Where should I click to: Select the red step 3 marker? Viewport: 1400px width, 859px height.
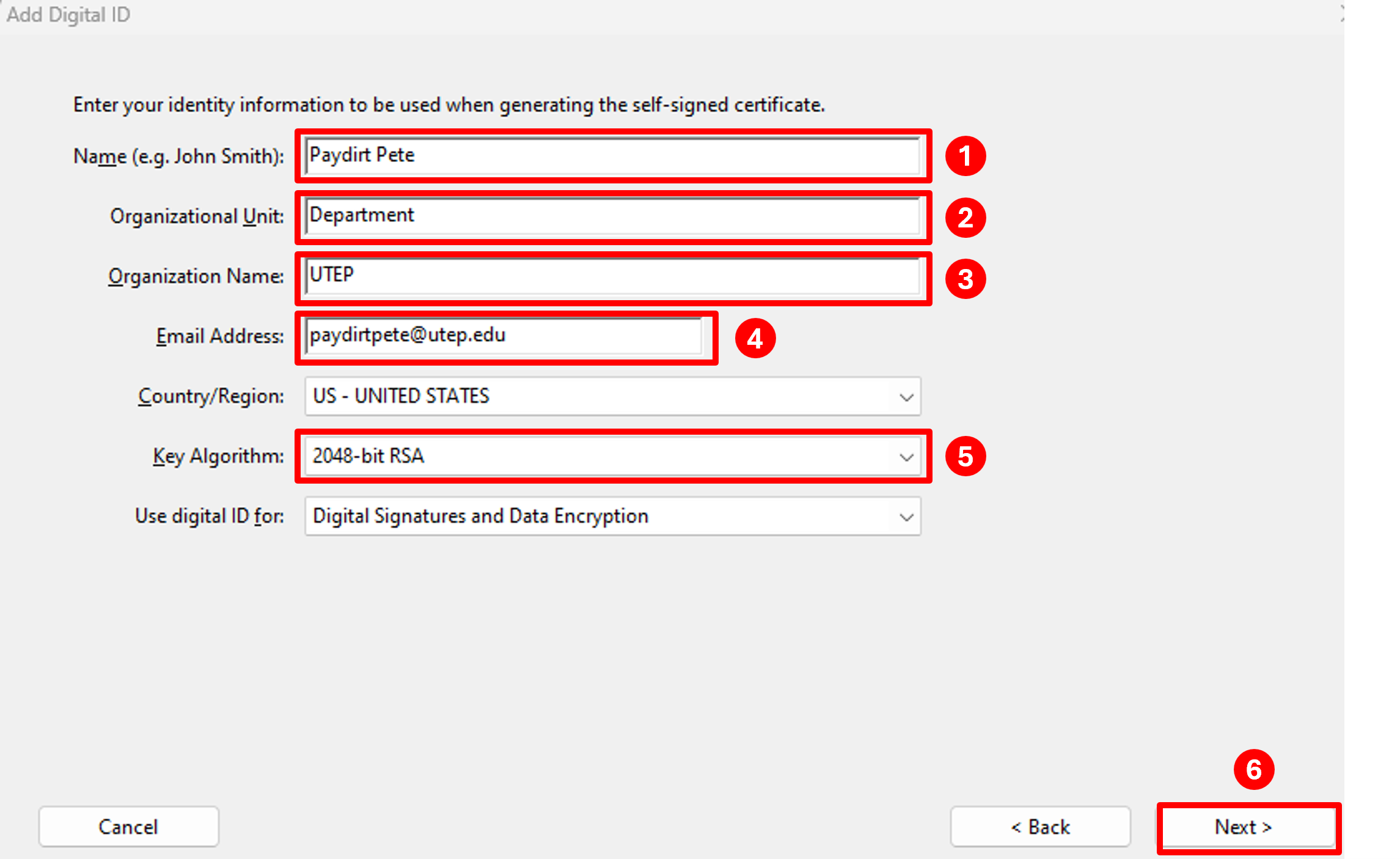pos(965,279)
